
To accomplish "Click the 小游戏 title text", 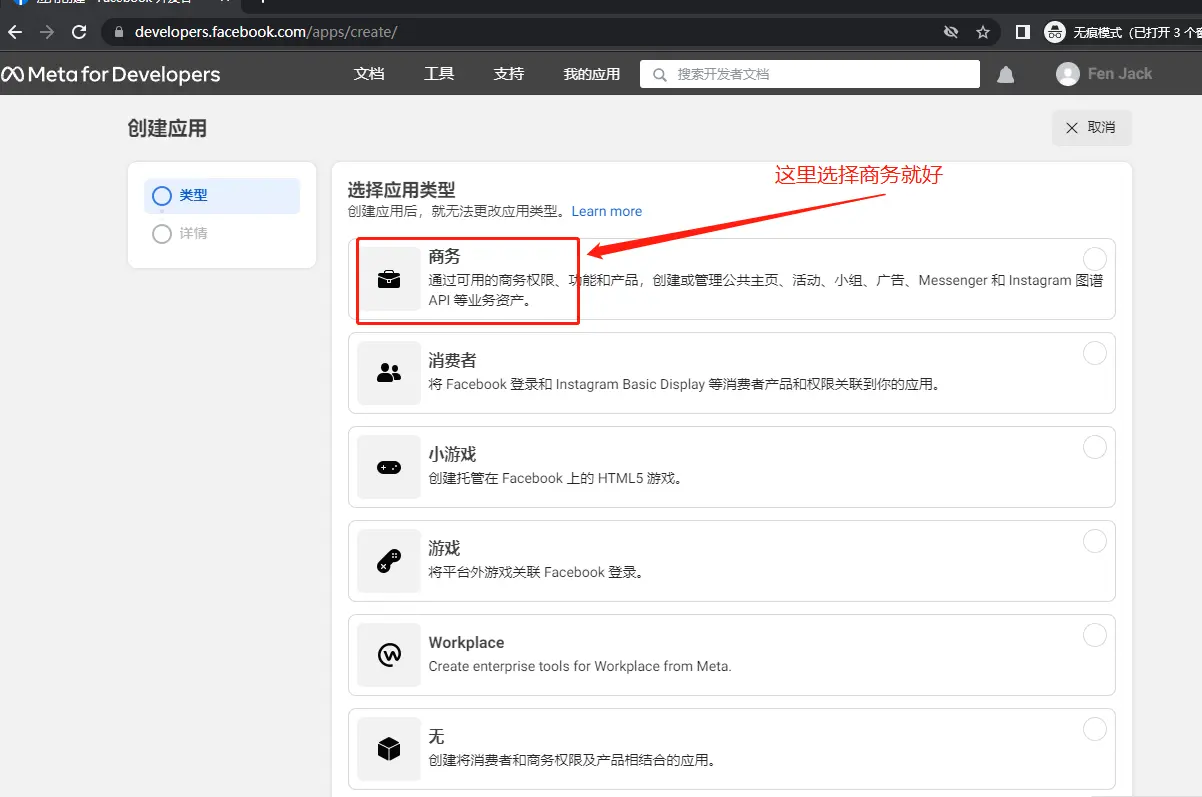I will (x=453, y=454).
